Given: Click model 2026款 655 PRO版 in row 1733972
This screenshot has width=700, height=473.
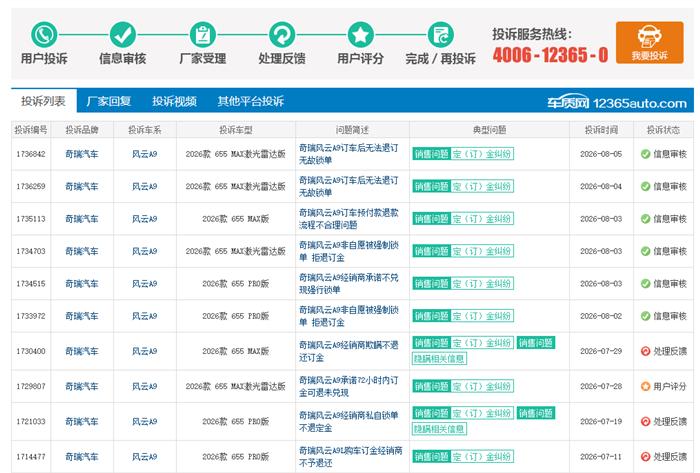Looking at the screenshot, I should tap(235, 316).
